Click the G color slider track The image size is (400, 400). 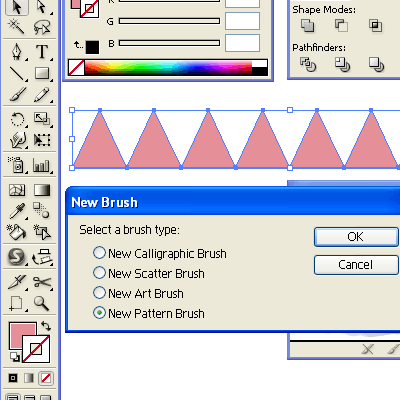[x=169, y=21]
